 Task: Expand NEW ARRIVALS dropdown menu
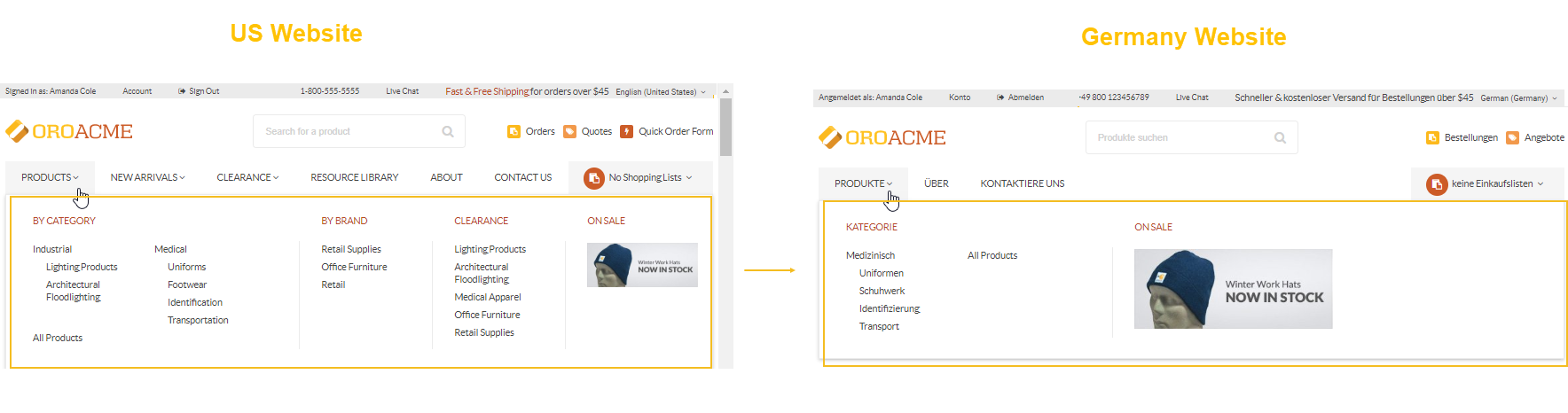[x=147, y=177]
